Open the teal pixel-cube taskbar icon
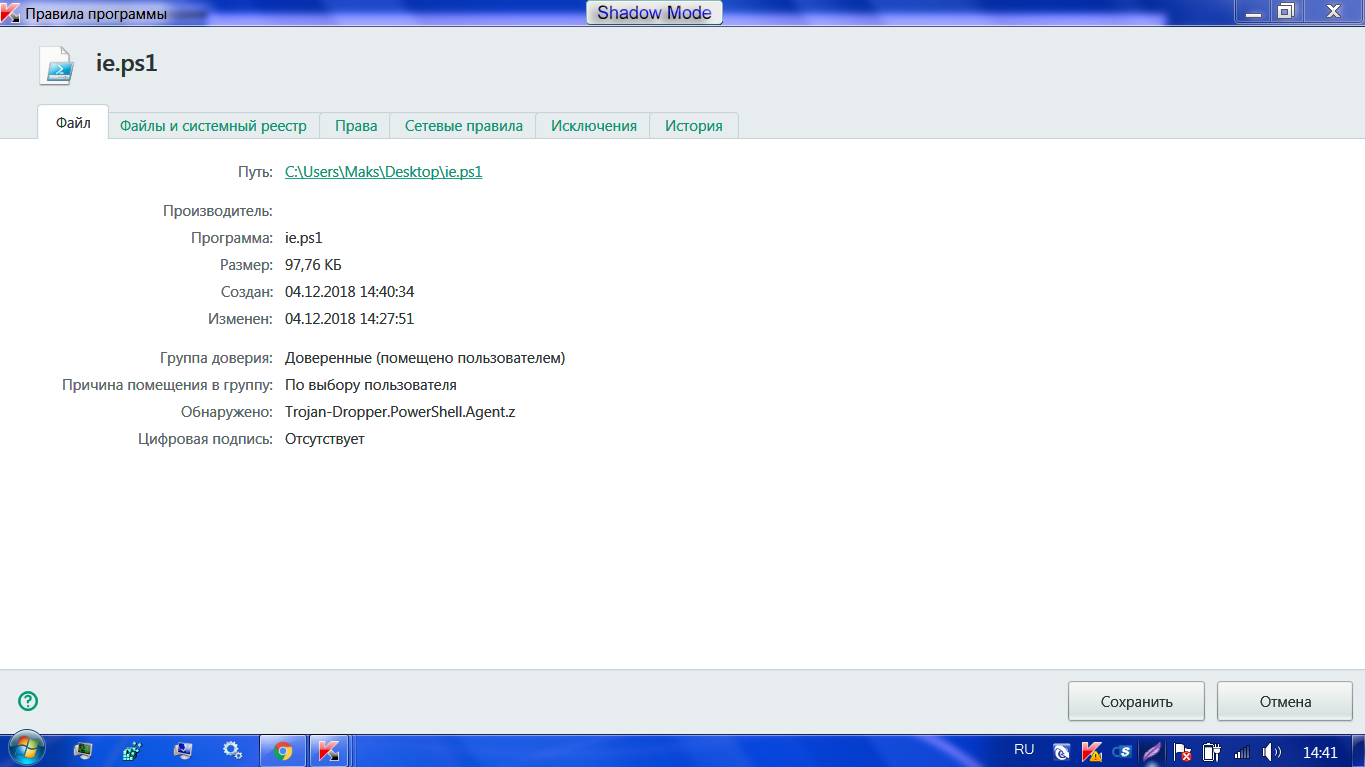The height and width of the screenshot is (767, 1365). coord(132,750)
